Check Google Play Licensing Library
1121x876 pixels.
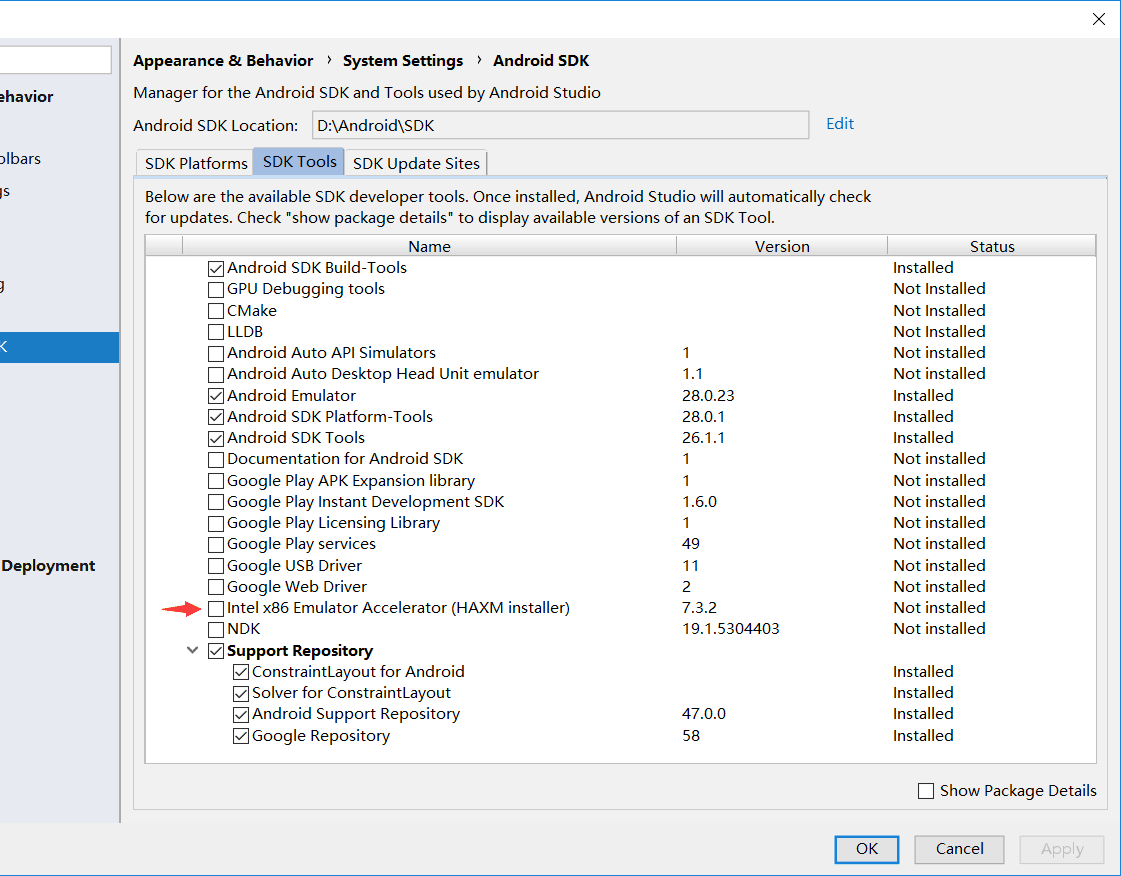tap(215, 523)
